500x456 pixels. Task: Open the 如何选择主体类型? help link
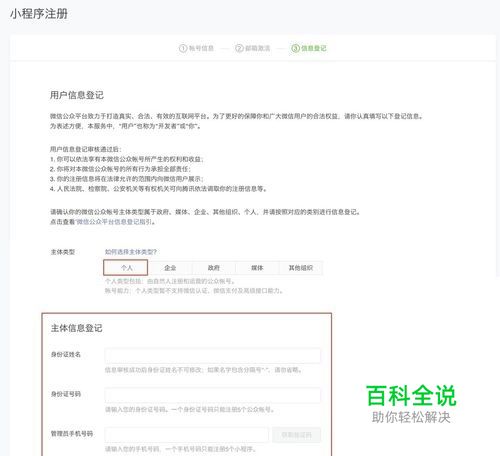click(131, 252)
